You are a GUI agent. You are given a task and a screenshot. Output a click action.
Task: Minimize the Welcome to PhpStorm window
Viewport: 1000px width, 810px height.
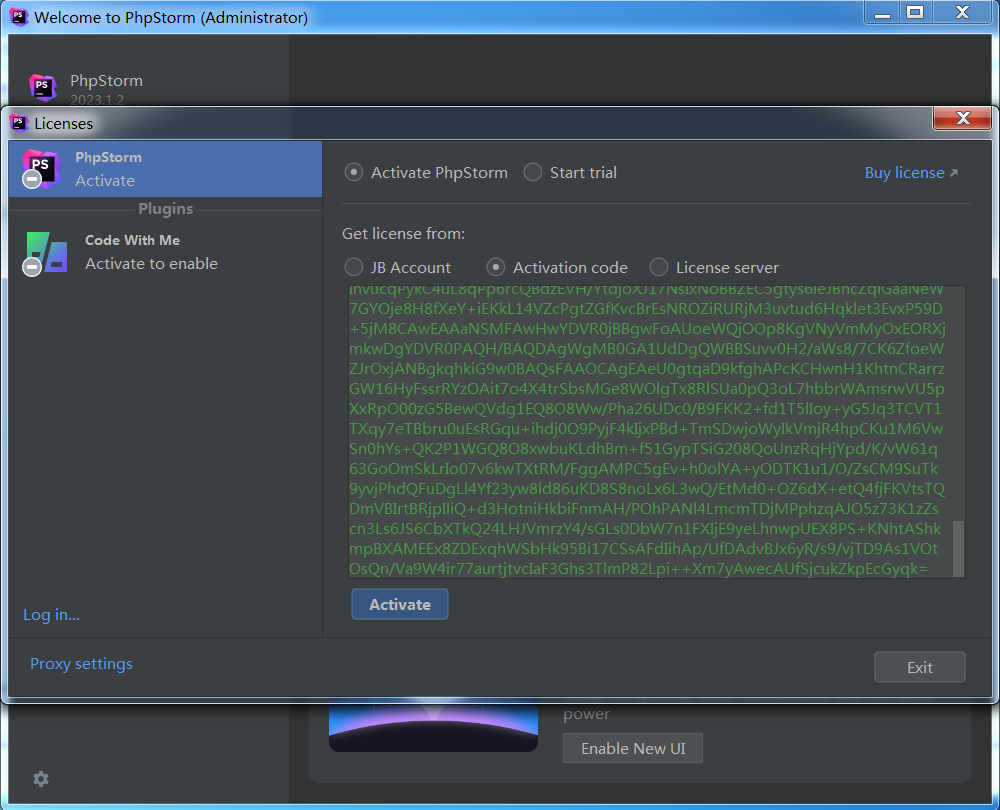click(x=883, y=13)
